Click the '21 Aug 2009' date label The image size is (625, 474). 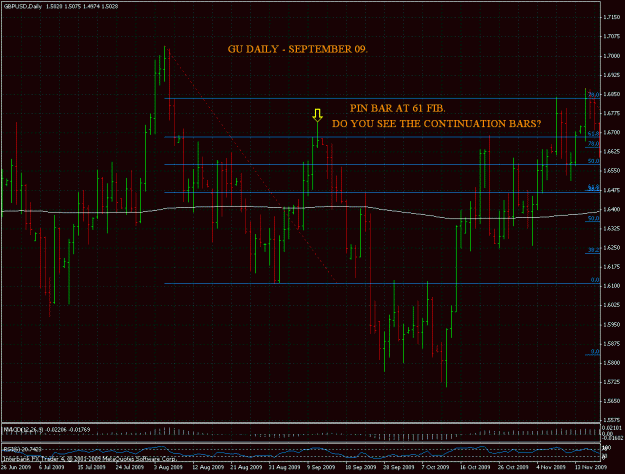click(247, 467)
